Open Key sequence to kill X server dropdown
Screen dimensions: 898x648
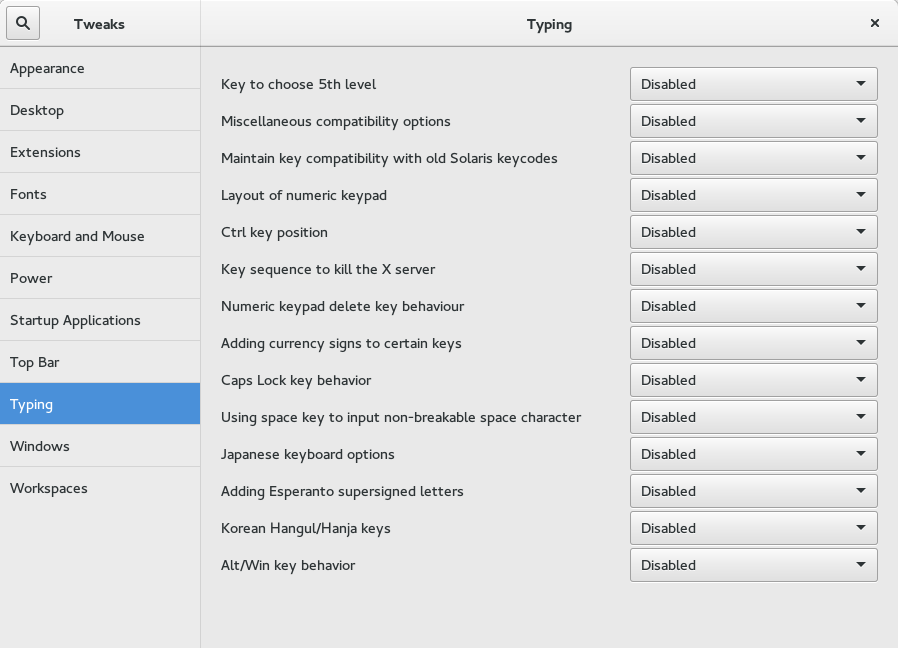tap(754, 269)
